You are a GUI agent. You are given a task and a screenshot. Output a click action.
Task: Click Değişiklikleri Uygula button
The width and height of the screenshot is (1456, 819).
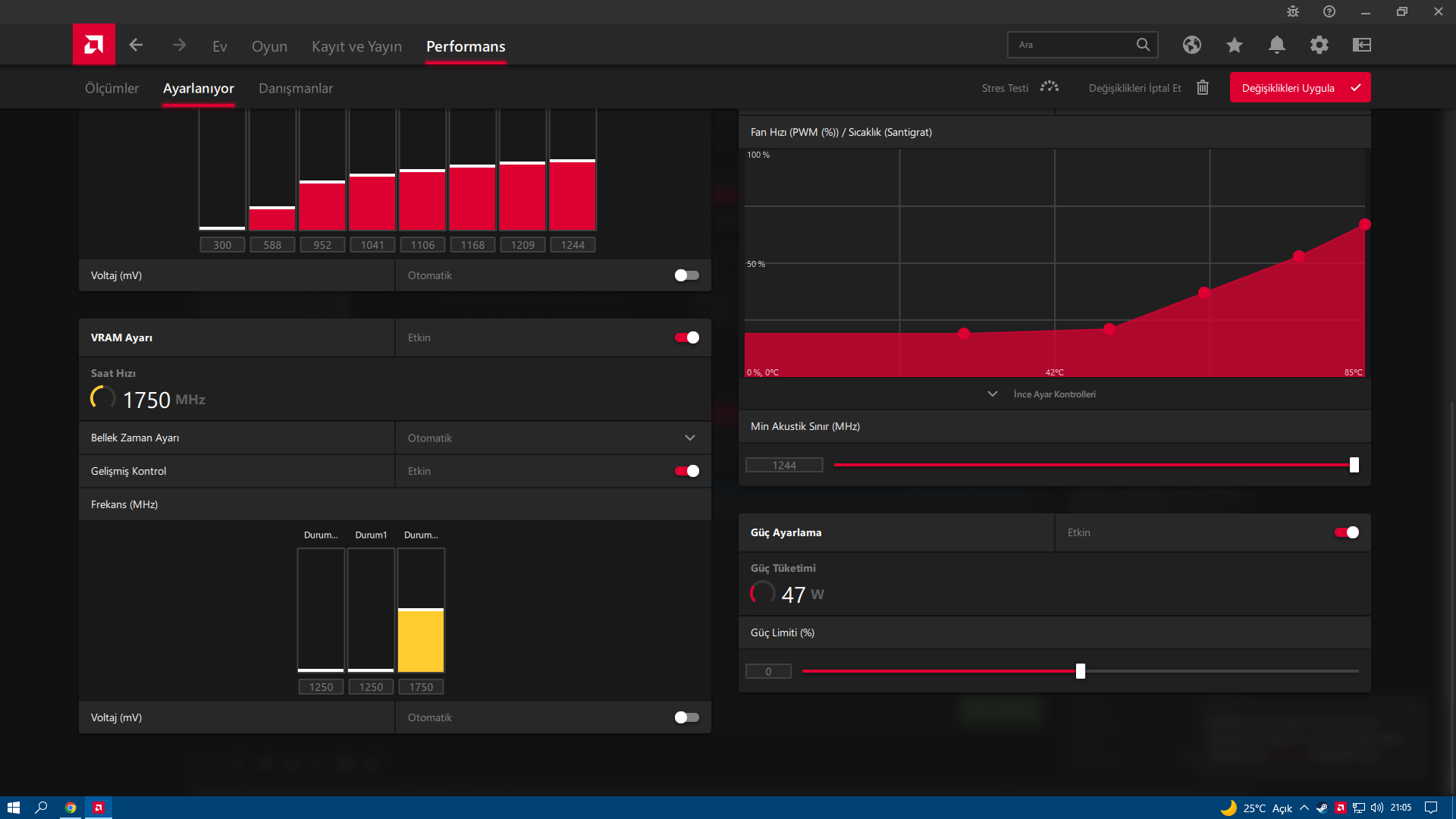pos(1300,88)
